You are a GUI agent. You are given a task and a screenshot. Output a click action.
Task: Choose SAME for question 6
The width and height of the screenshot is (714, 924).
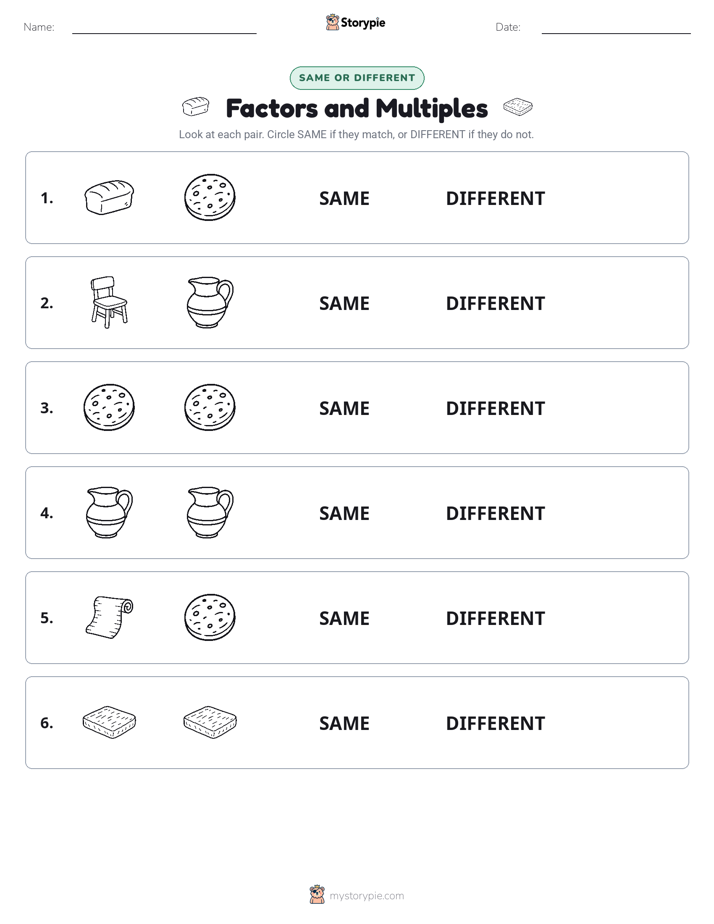point(344,723)
